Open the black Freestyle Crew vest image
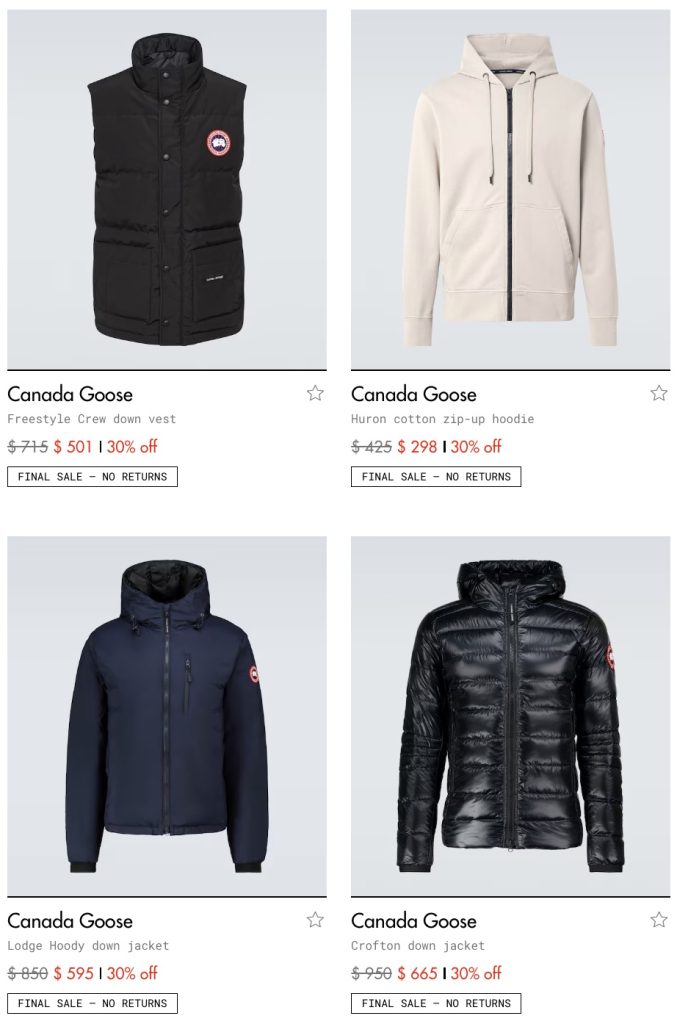This screenshot has width=677, height=1024. click(x=167, y=189)
